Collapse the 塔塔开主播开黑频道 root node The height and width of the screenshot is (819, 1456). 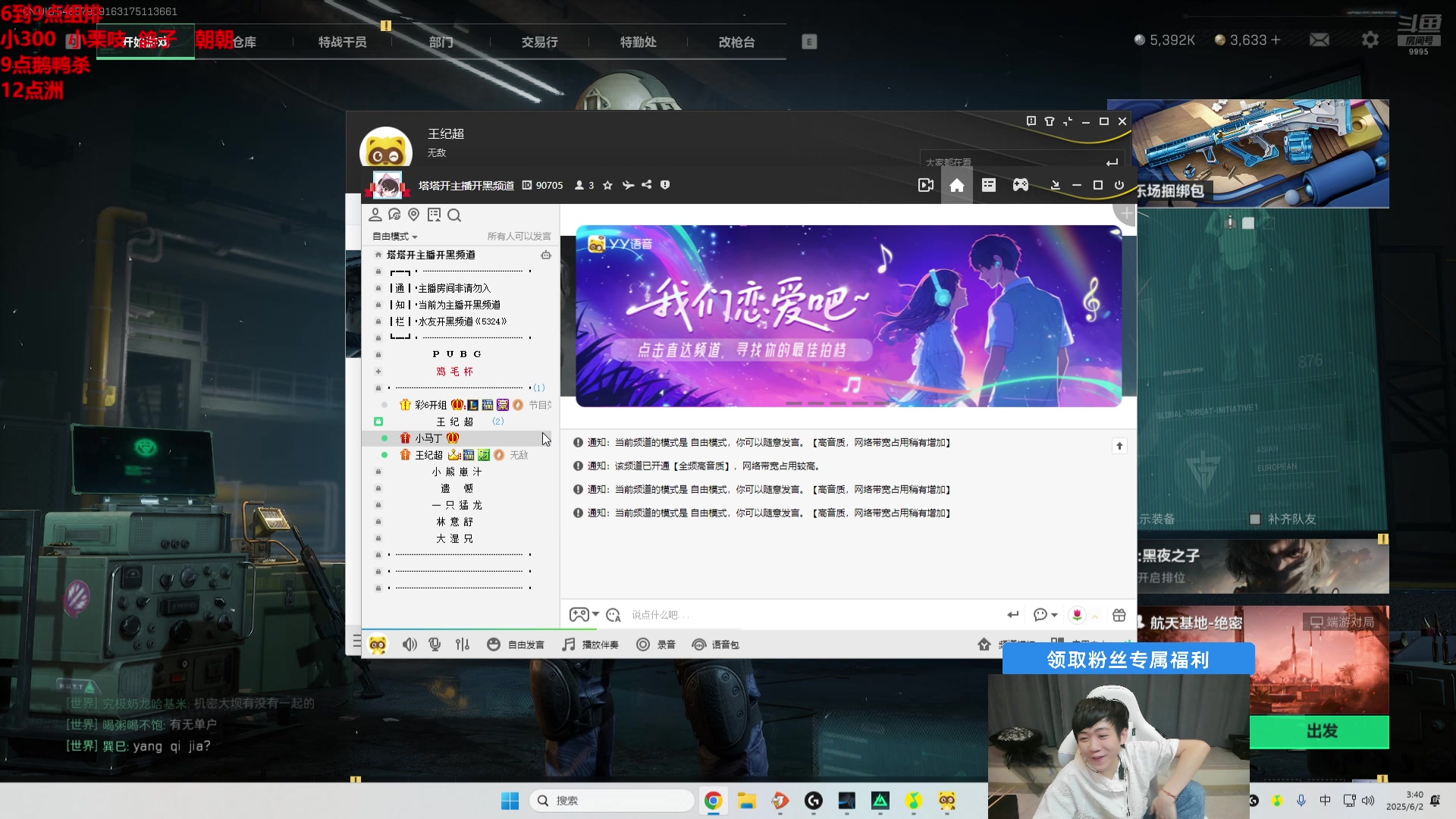point(378,255)
